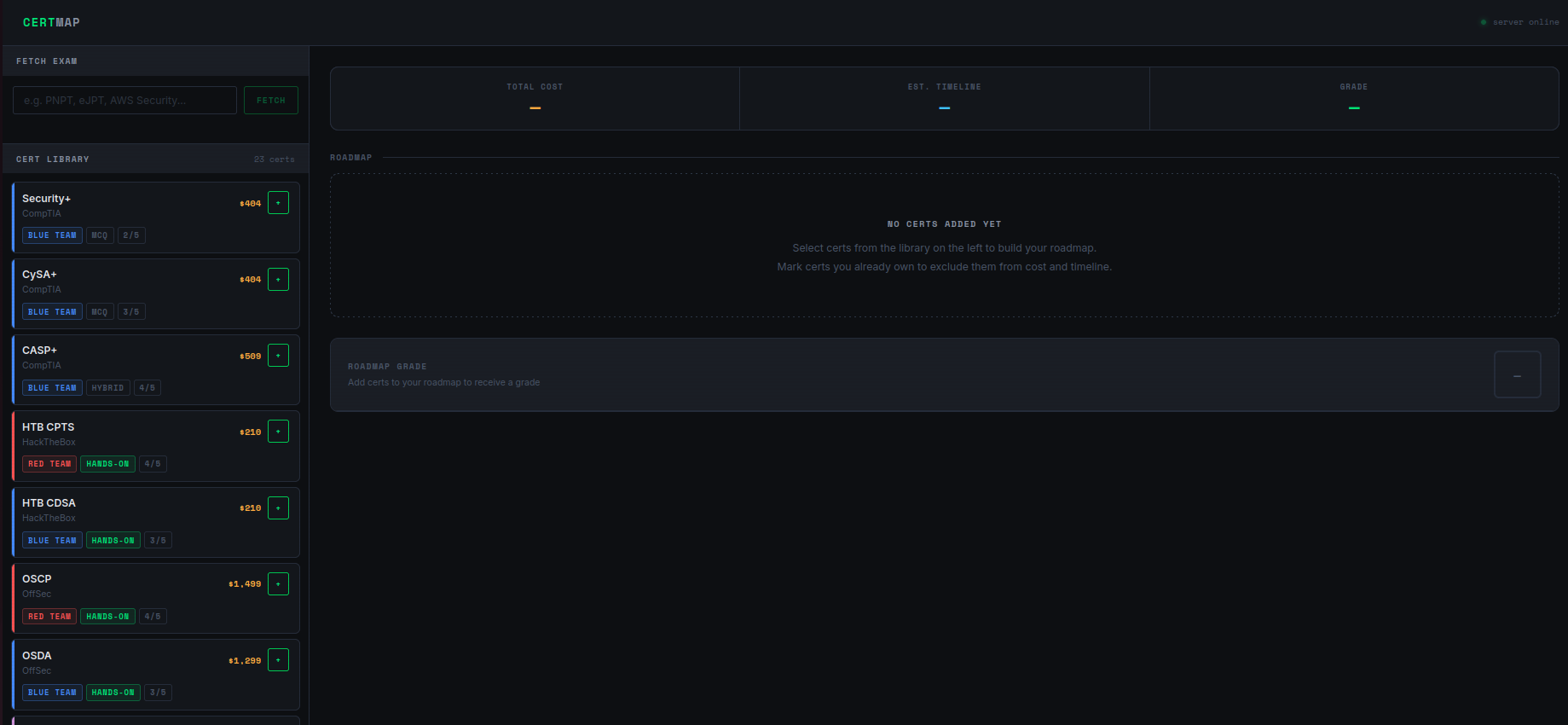Add CASP+ cert using plus icon
The height and width of the screenshot is (725, 1568).
[278, 356]
